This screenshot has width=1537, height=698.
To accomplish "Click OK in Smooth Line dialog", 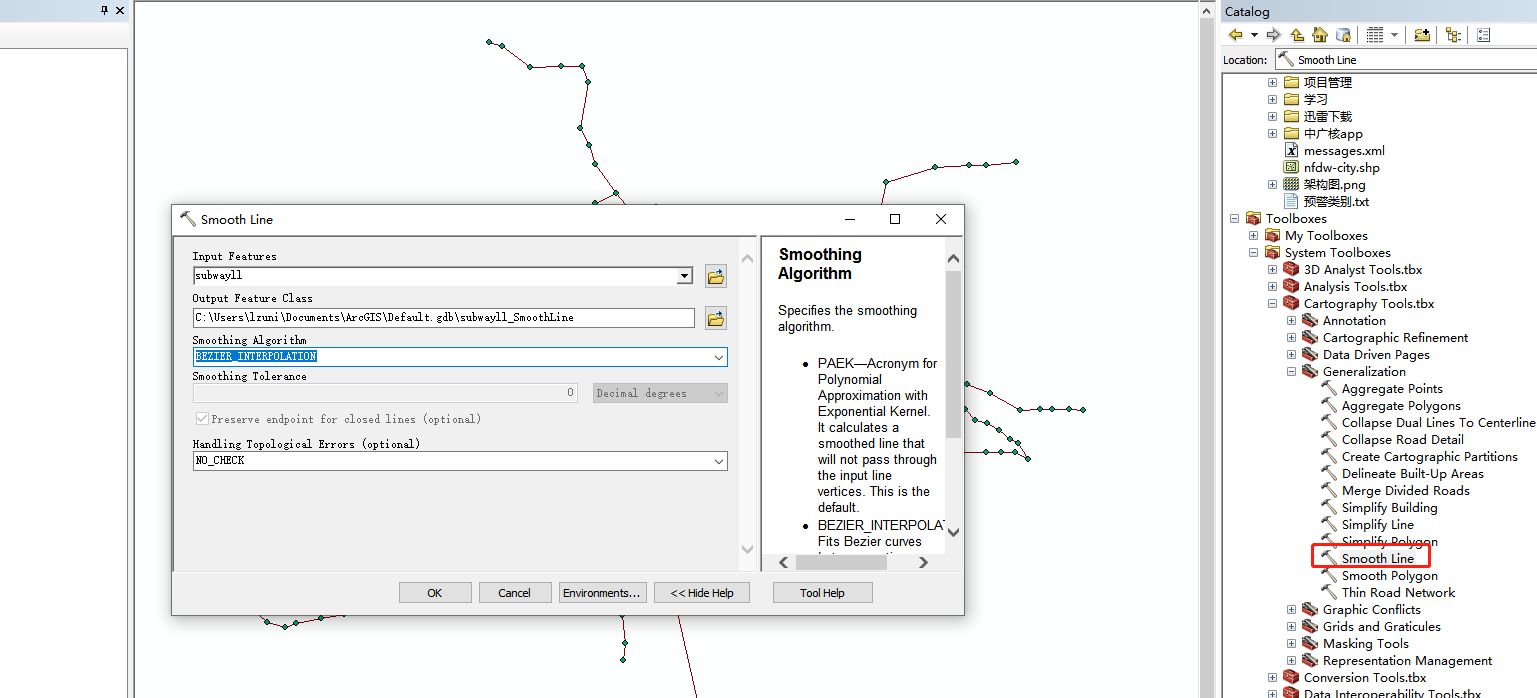I will (x=435, y=593).
